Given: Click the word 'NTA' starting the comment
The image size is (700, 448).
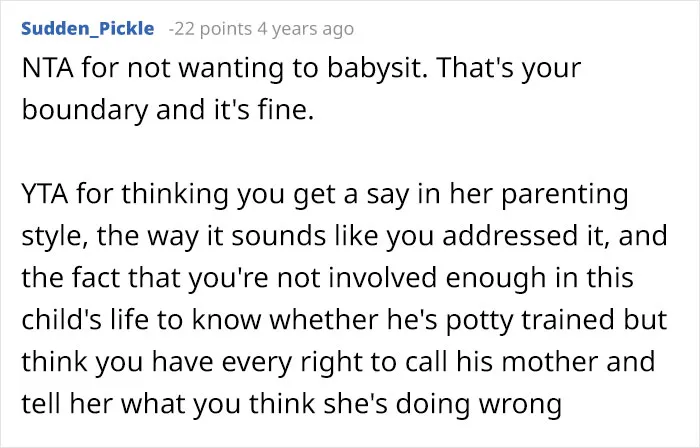Looking at the screenshot, I should pyautogui.click(x=47, y=68).
